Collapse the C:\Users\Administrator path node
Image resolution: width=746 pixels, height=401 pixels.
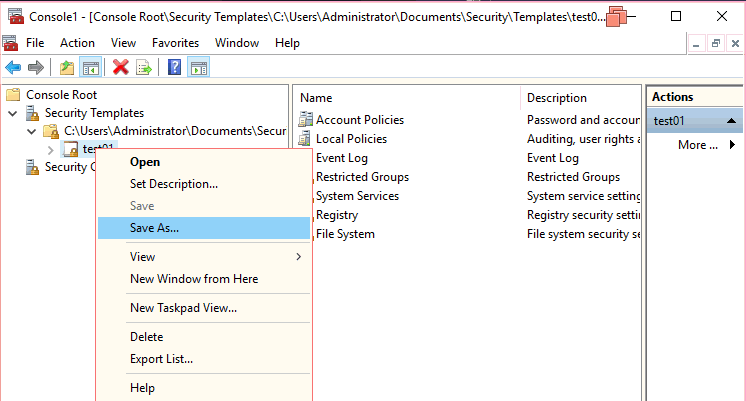[31, 132]
